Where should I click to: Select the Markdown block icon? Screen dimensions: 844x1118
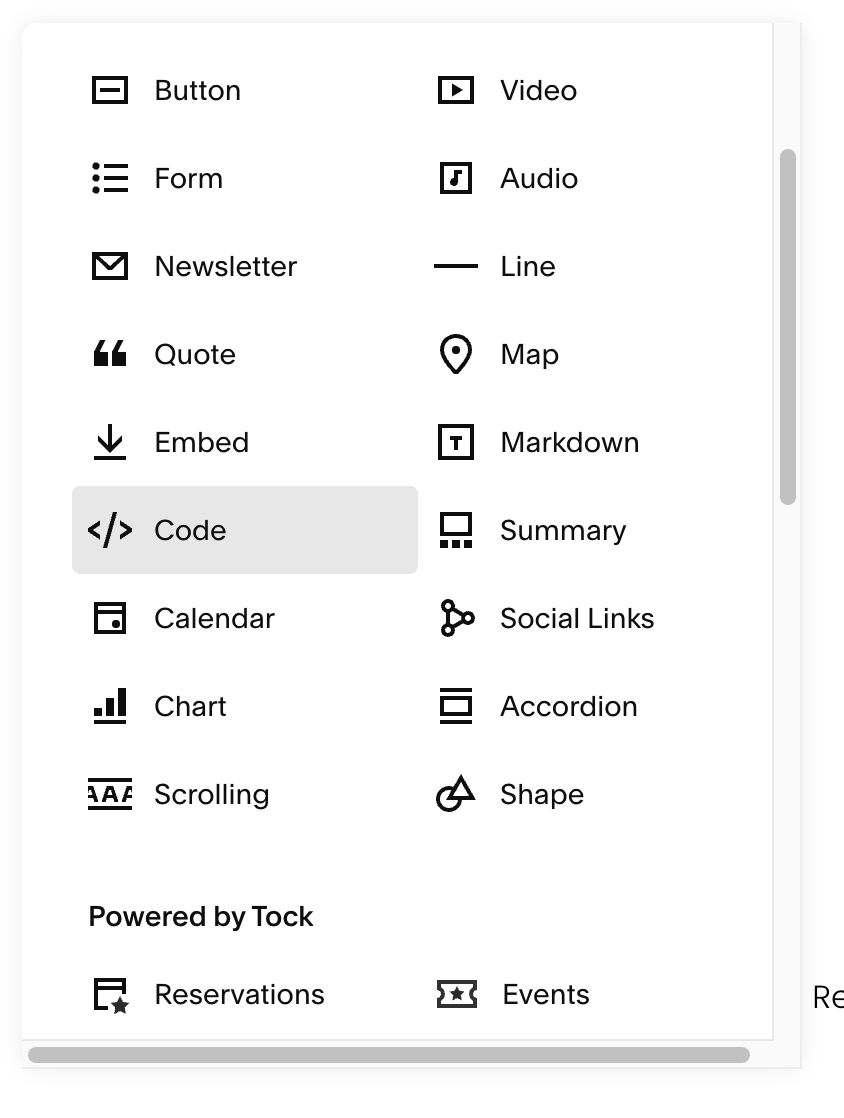(x=455, y=442)
